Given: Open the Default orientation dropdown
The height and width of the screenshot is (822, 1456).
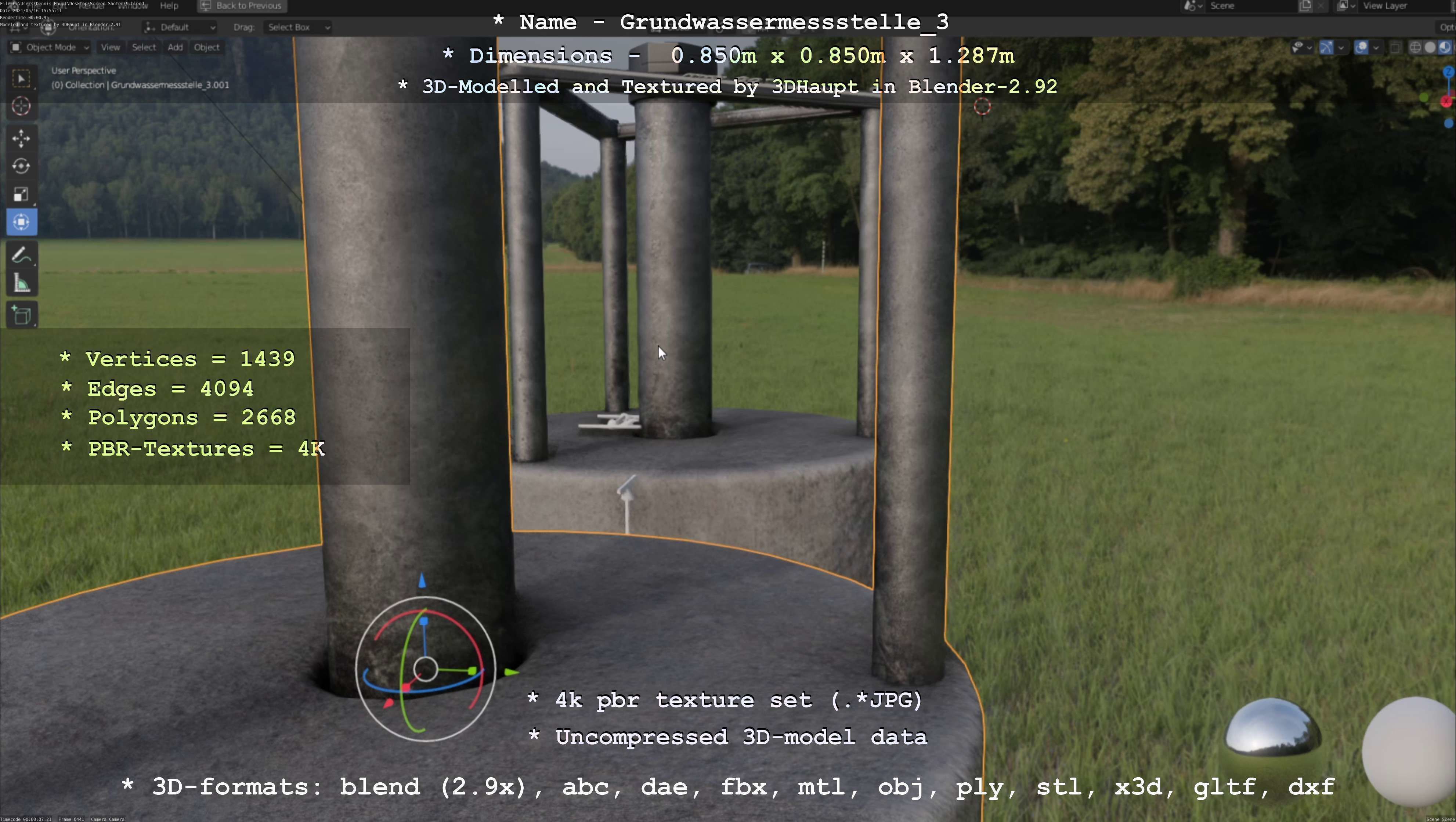Looking at the screenshot, I should (179, 27).
